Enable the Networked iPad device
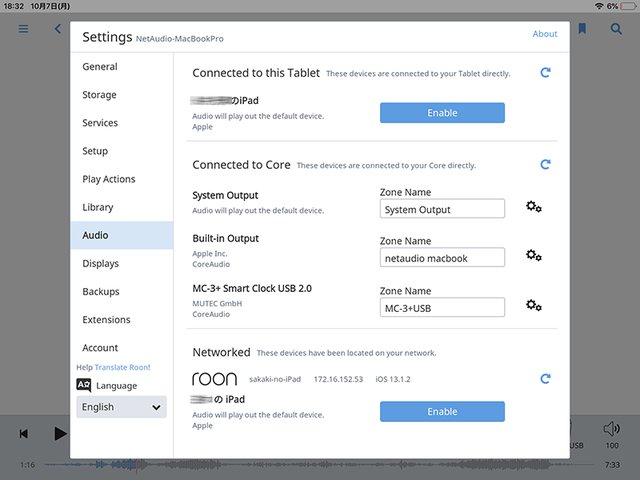Viewport: 640px width, 480px height. 442,411
